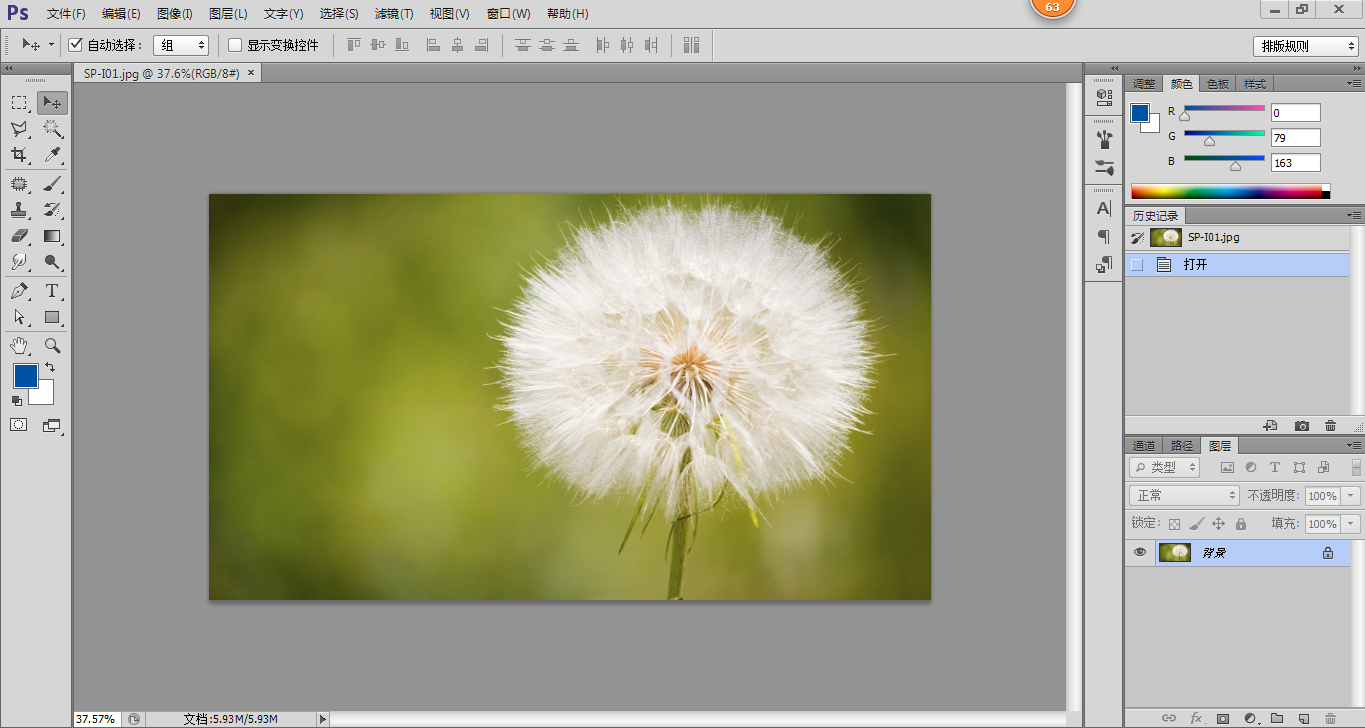Select the Horizontal Type tool
This screenshot has height=728, width=1365.
[x=52, y=291]
